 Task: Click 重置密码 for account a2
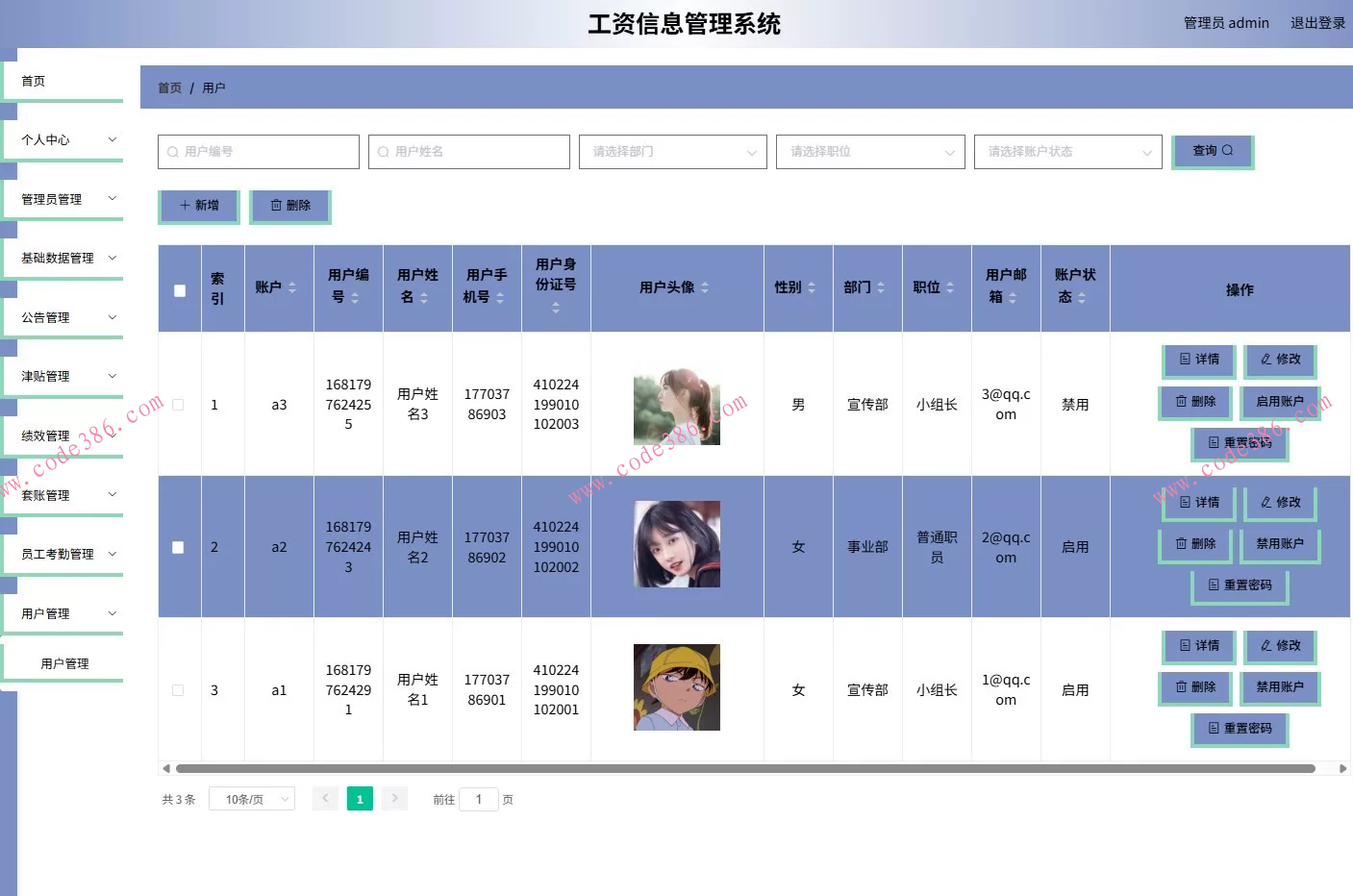[1240, 585]
